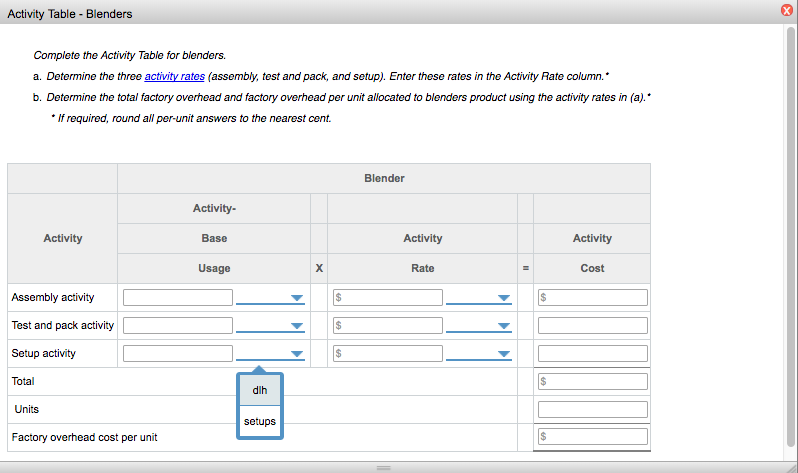This screenshot has height=473, width=798.
Task: Click the Blender table header text
Action: tap(384, 178)
